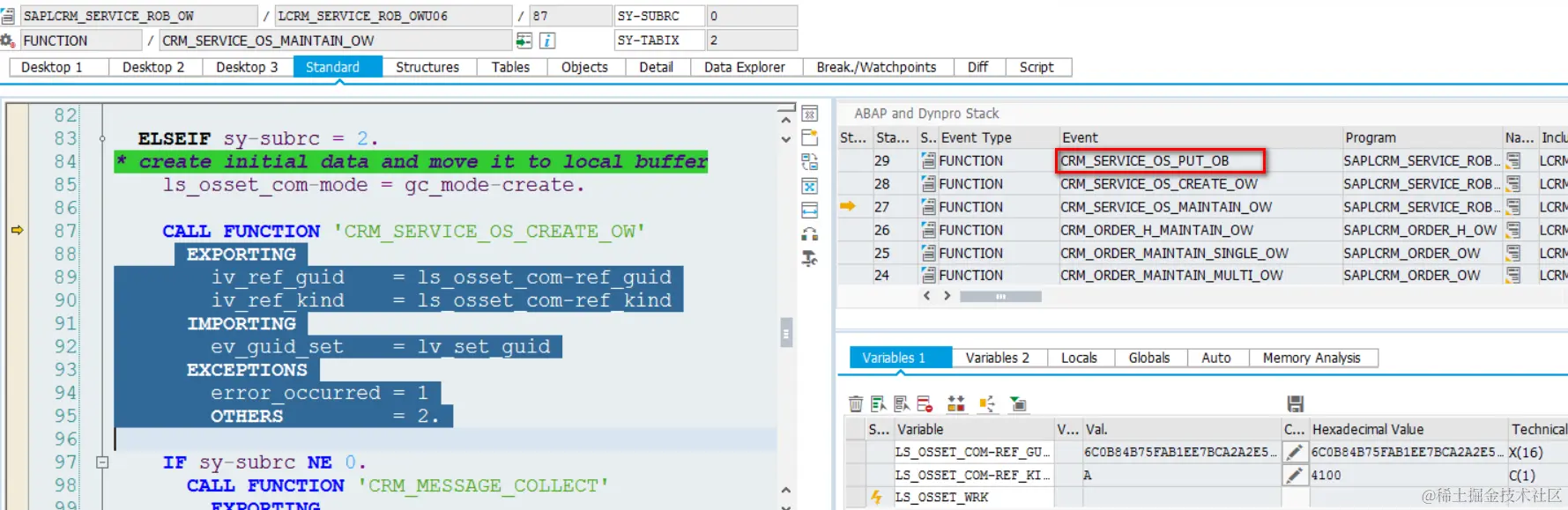
Task: Click the down chevron below it near line 83
Action: (786, 139)
